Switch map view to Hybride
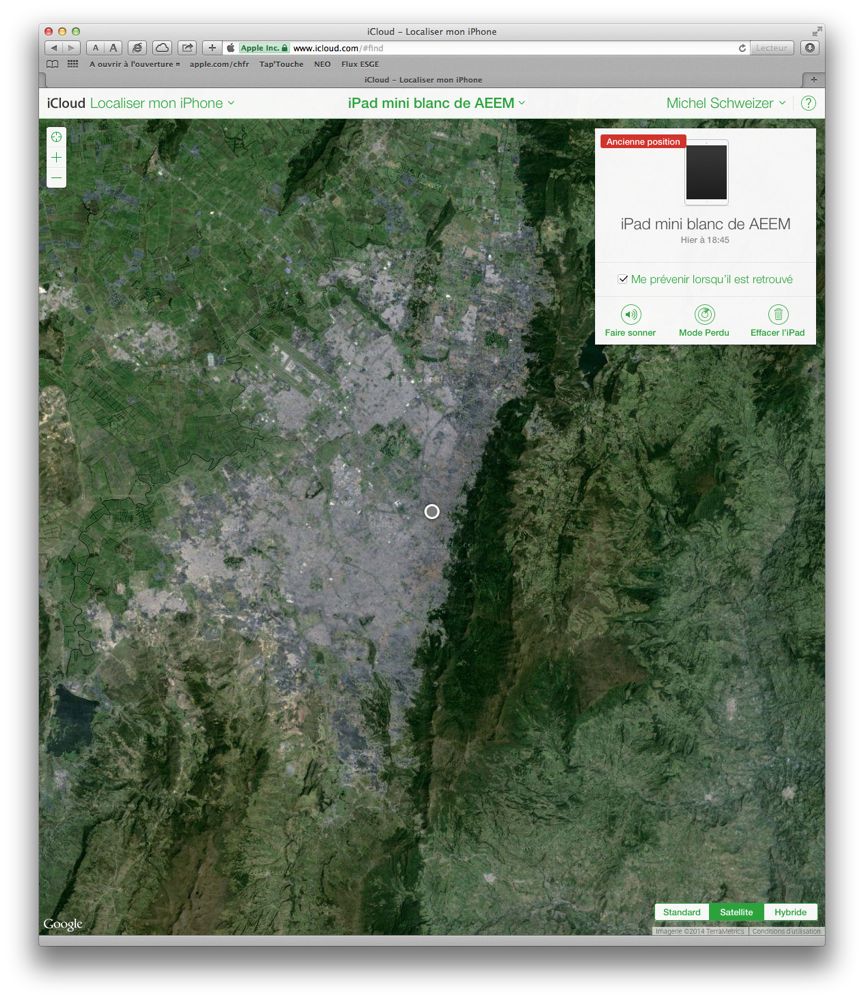864x1000 pixels. click(790, 912)
